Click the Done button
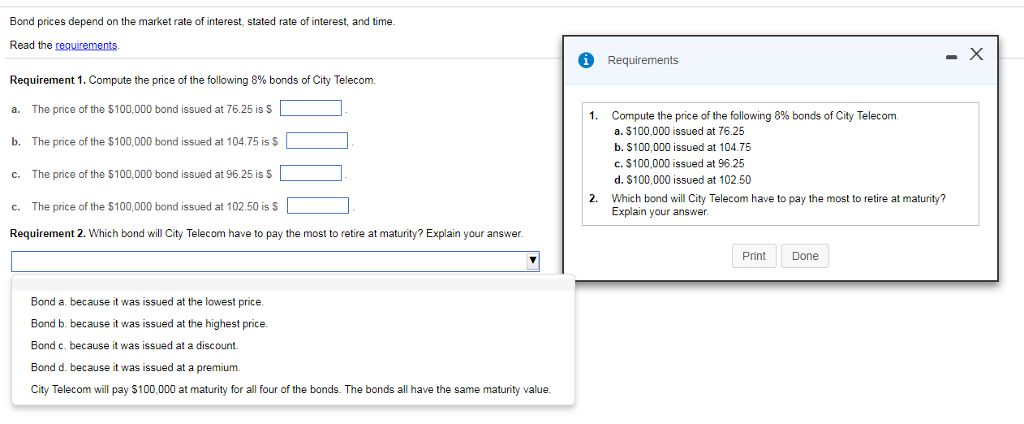 click(x=805, y=256)
